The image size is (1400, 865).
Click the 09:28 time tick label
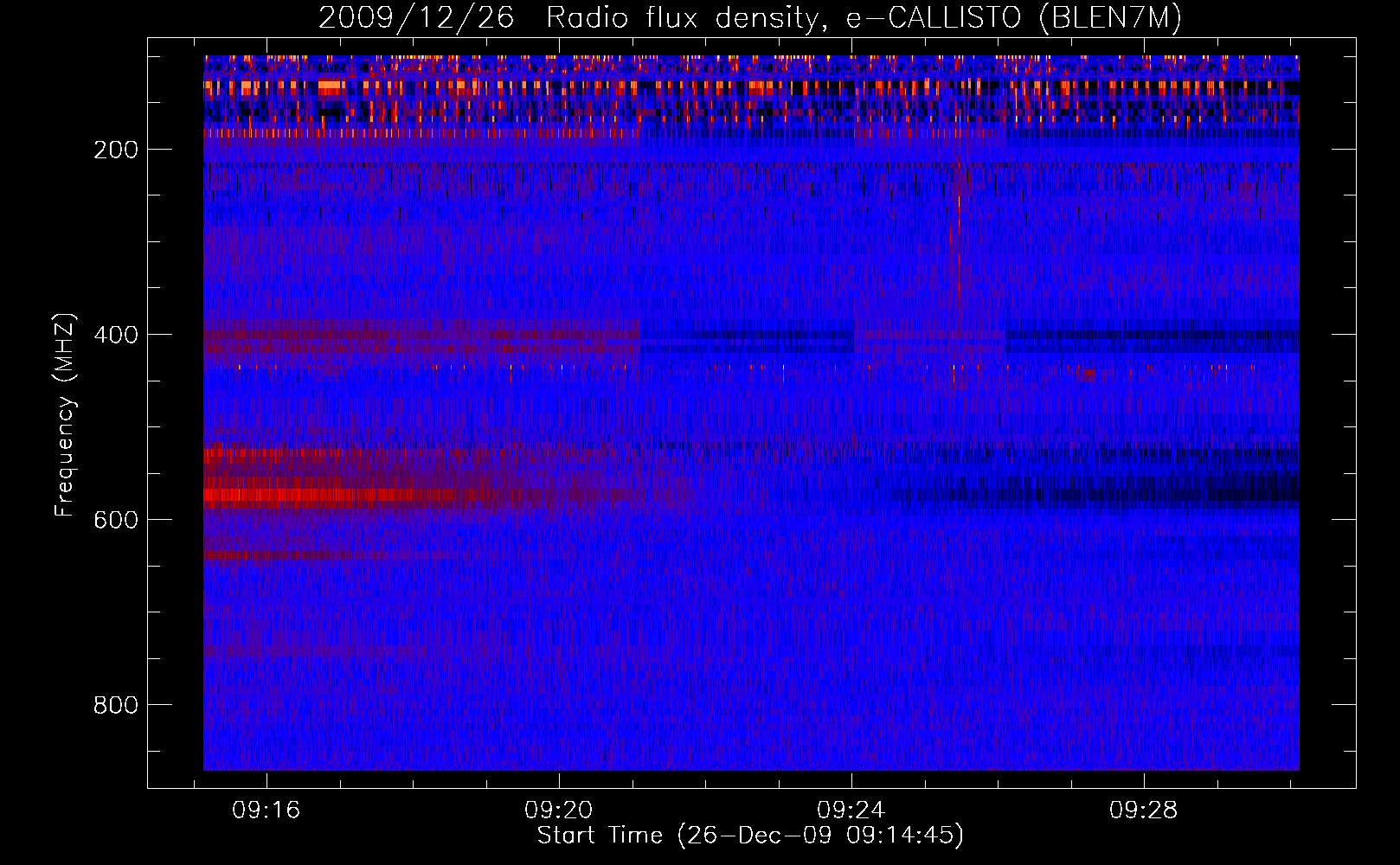coord(1144,810)
